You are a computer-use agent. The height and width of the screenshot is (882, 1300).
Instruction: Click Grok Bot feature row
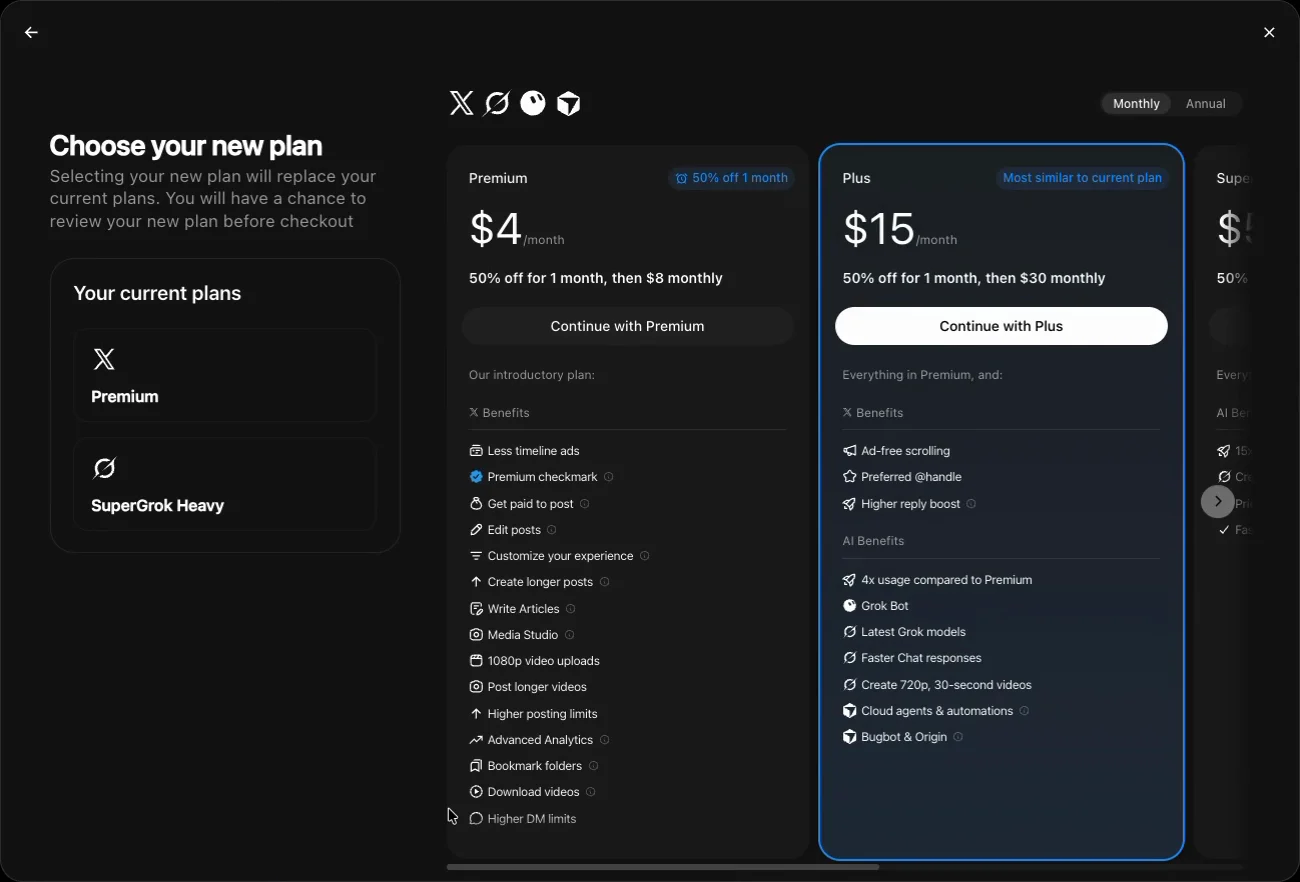click(875, 606)
